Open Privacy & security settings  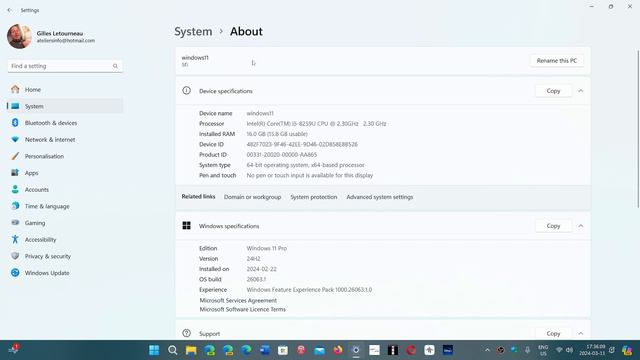(64, 256)
